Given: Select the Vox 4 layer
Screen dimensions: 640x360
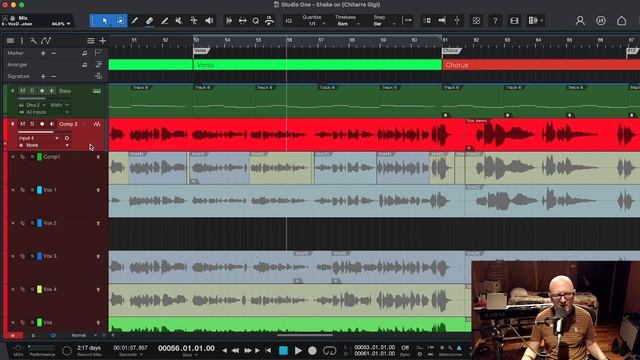Looking at the screenshot, I should point(50,289).
